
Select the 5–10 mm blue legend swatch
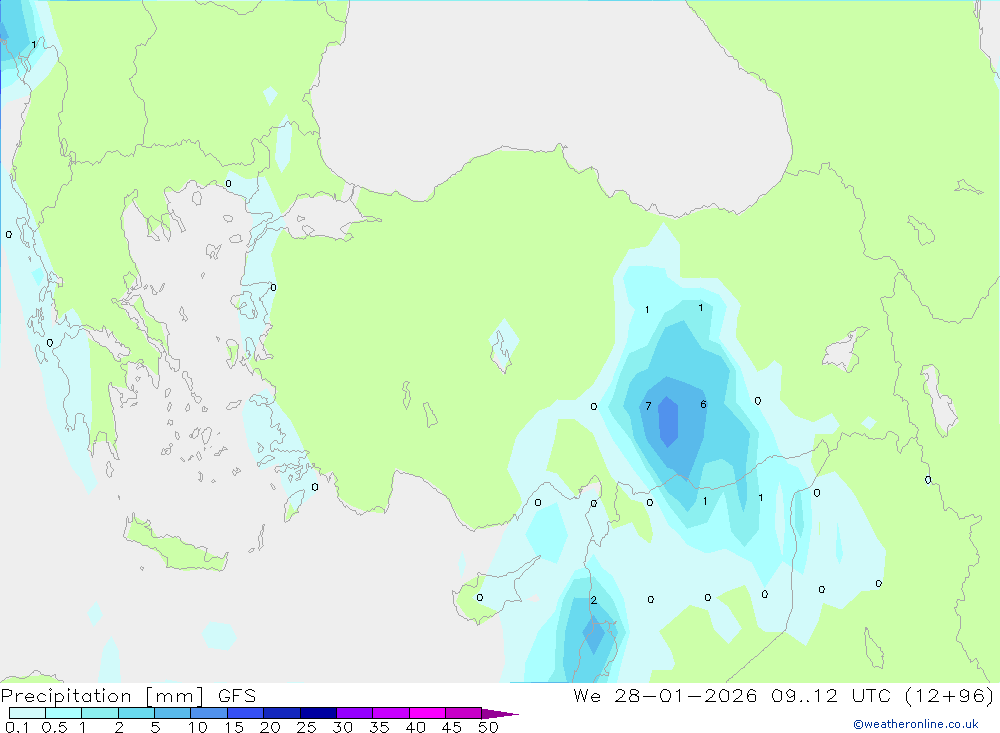(x=172, y=713)
